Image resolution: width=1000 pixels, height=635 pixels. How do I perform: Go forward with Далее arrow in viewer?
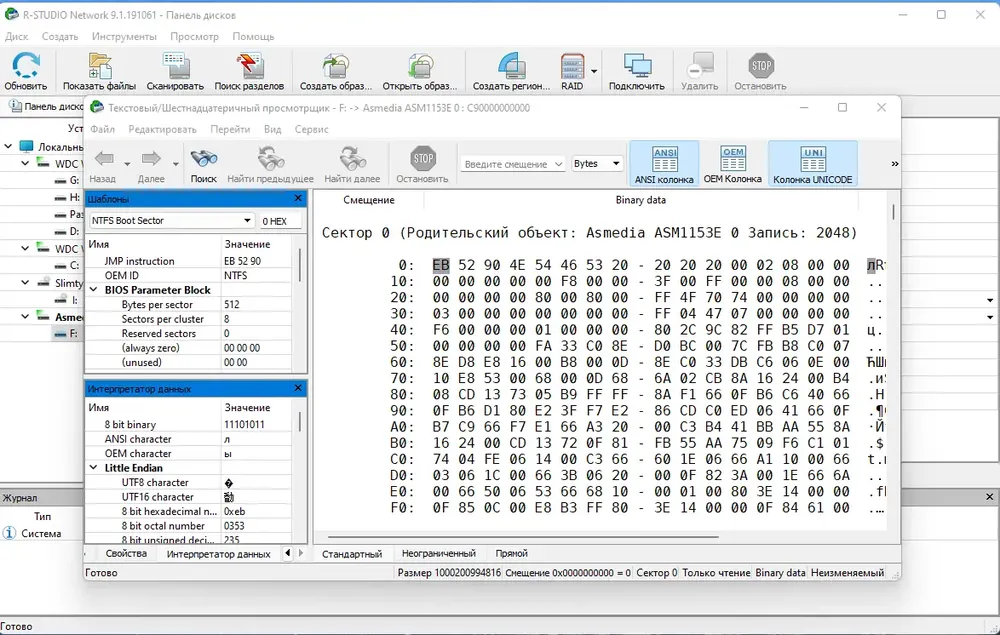pos(151,158)
